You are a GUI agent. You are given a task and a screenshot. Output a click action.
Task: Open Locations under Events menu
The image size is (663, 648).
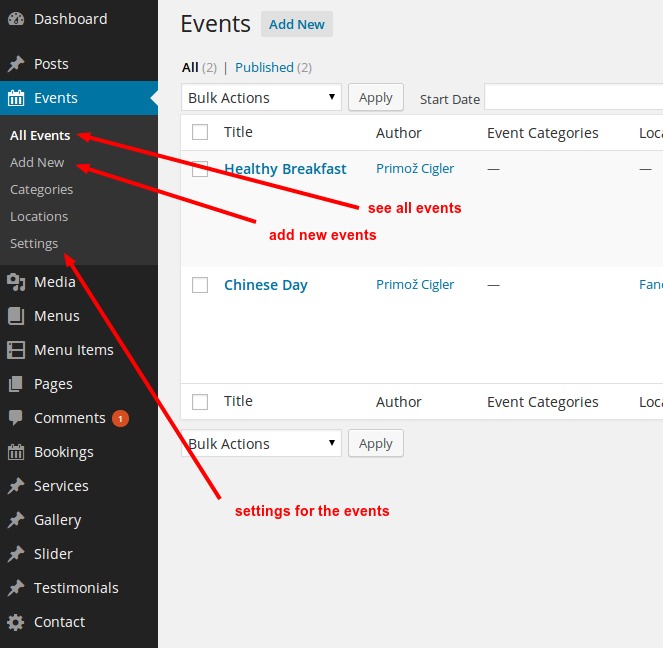[39, 216]
